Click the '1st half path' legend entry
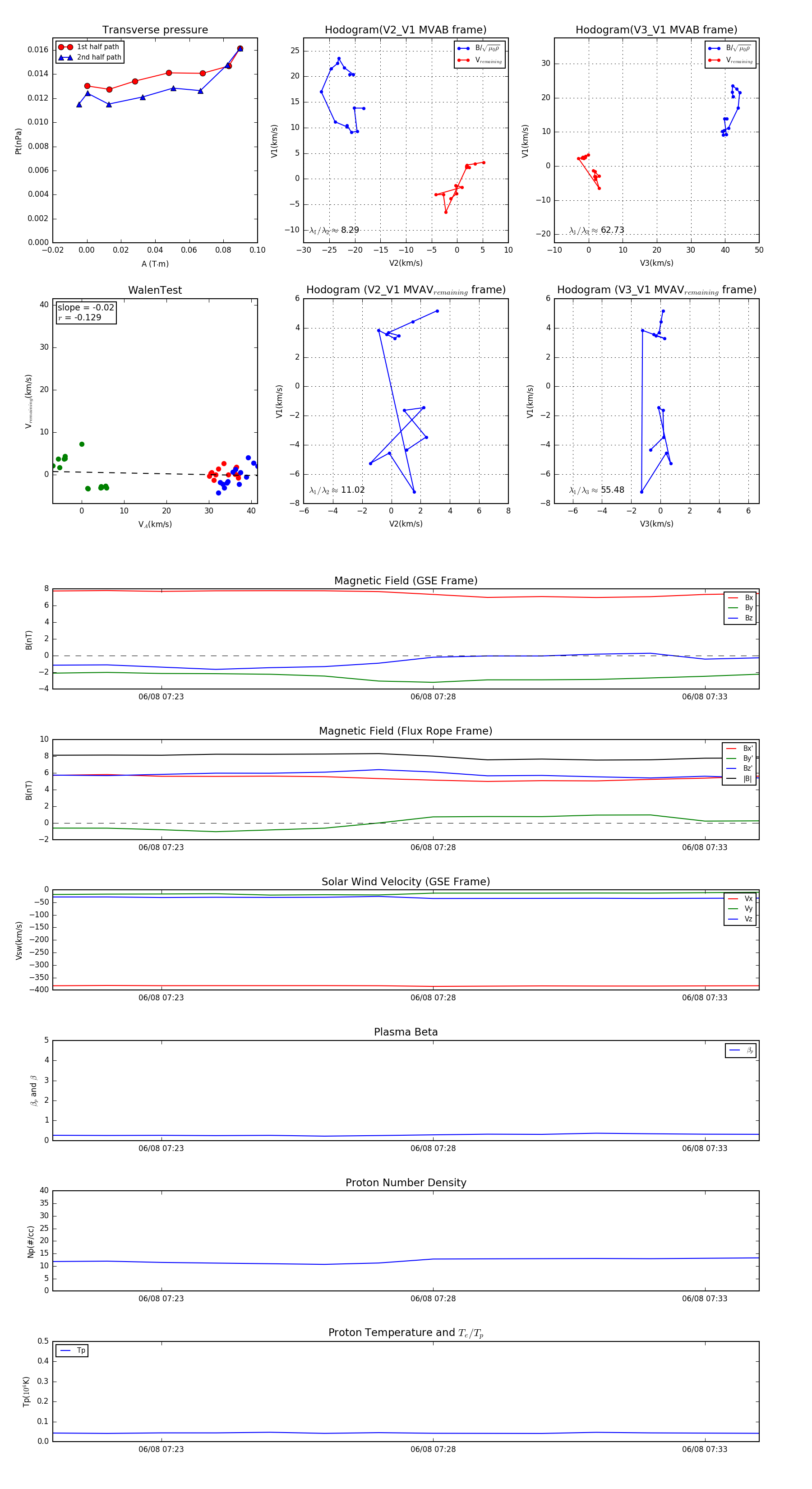The width and height of the screenshot is (812, 1489). coord(89,47)
